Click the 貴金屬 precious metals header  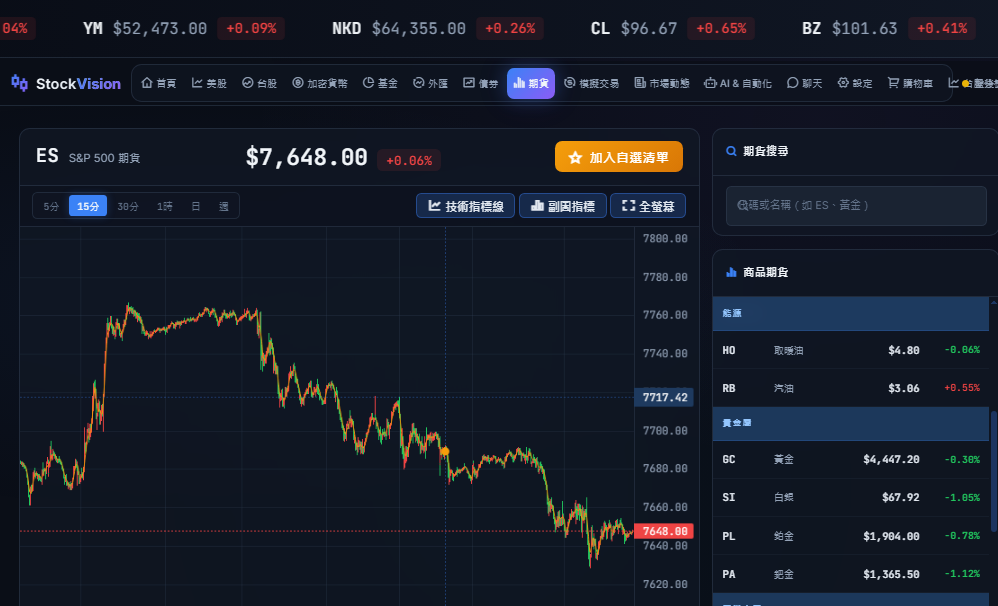click(x=851, y=423)
